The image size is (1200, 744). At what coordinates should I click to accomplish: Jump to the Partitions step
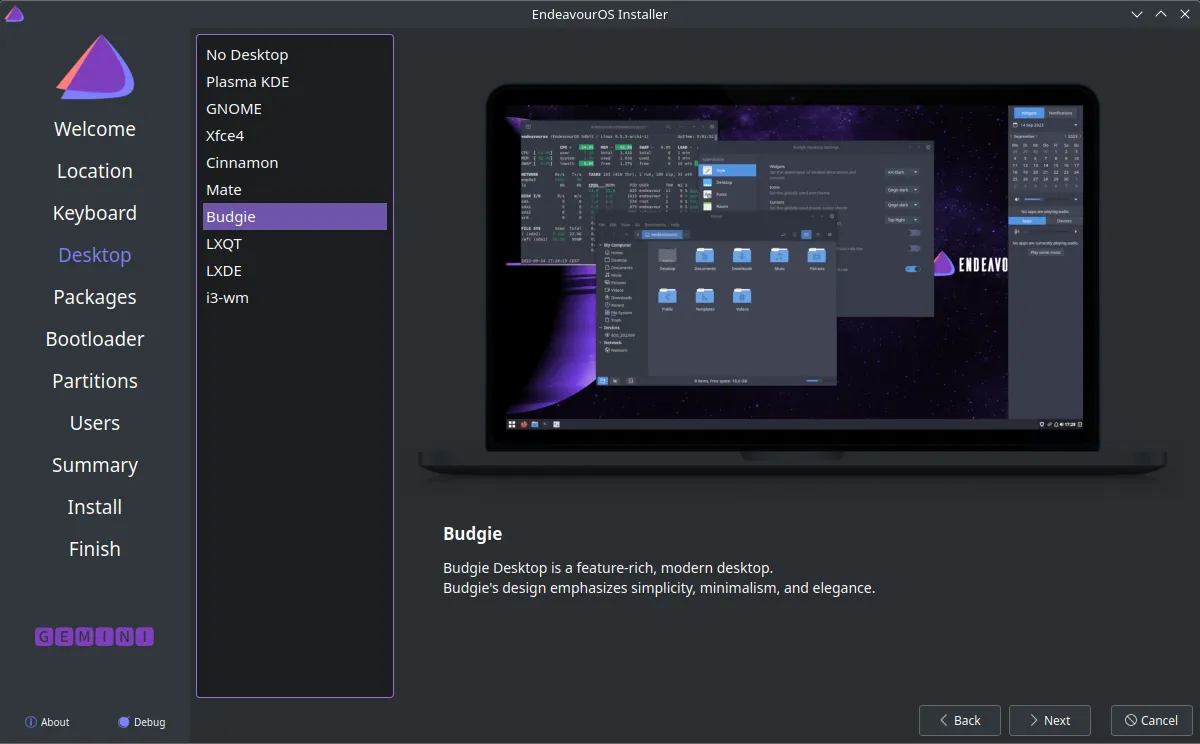(95, 381)
